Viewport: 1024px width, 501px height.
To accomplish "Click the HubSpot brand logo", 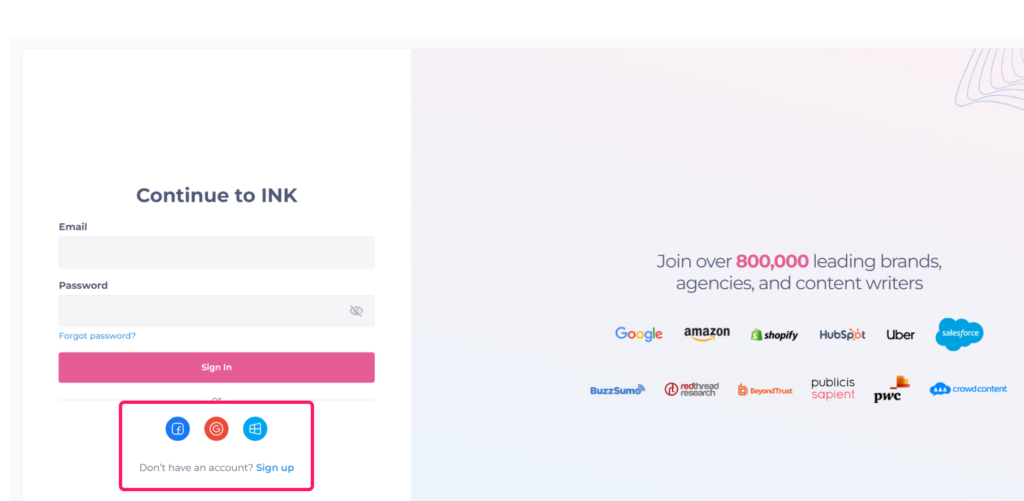I will (x=842, y=334).
